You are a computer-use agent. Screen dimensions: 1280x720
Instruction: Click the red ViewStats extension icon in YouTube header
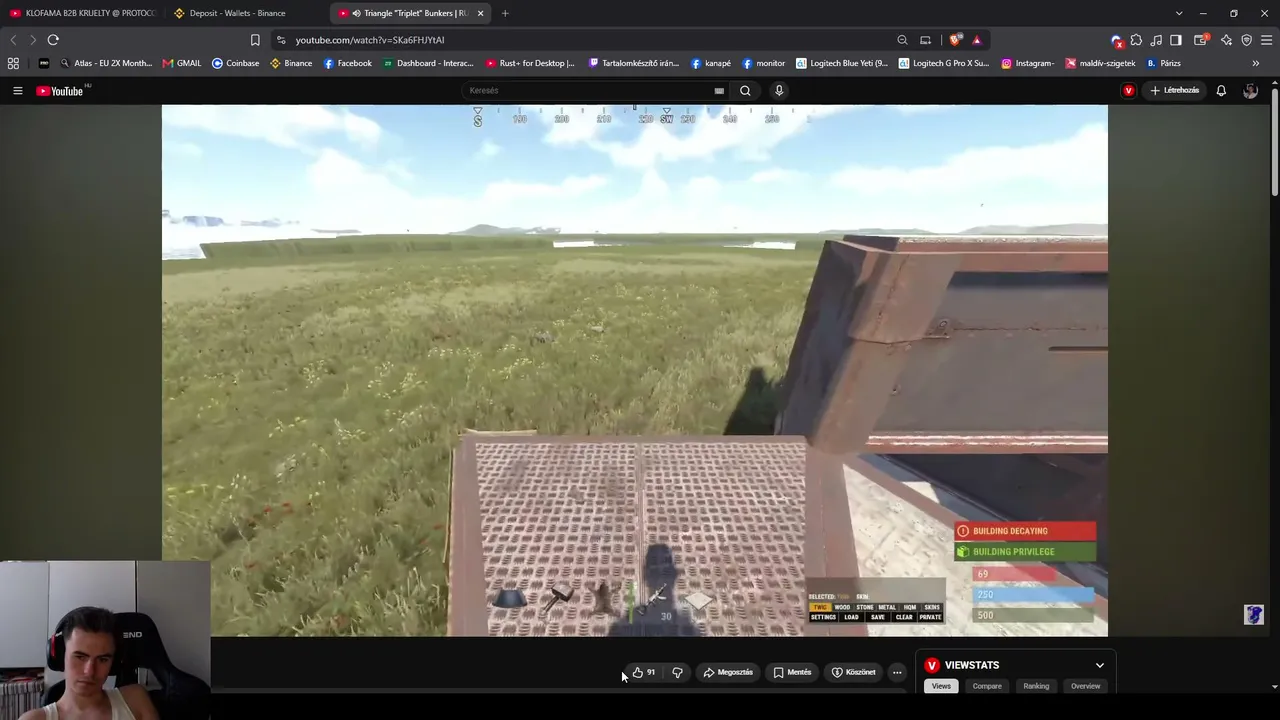click(x=1129, y=91)
